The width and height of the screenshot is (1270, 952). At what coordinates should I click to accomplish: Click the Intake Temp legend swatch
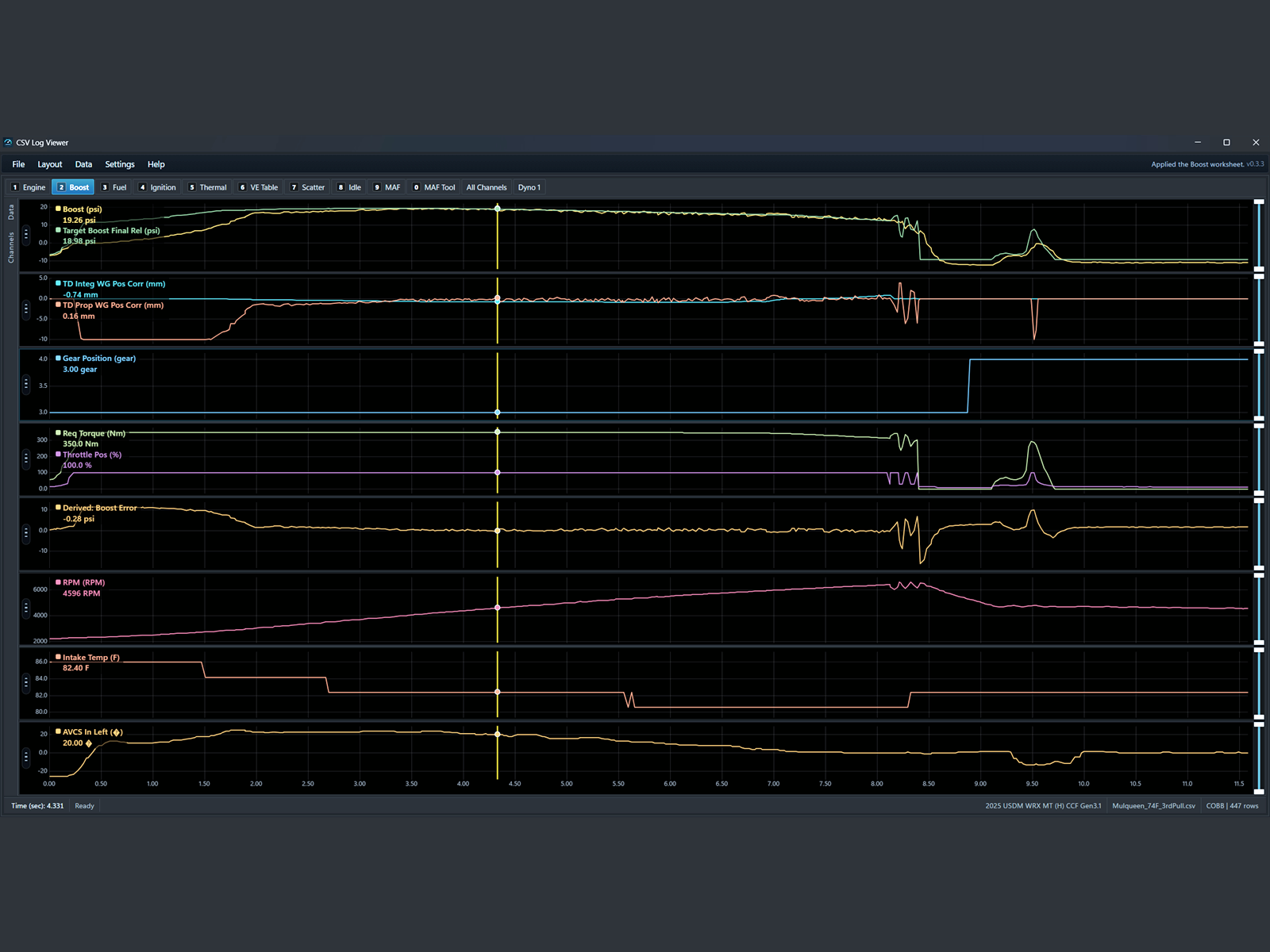tap(58, 657)
